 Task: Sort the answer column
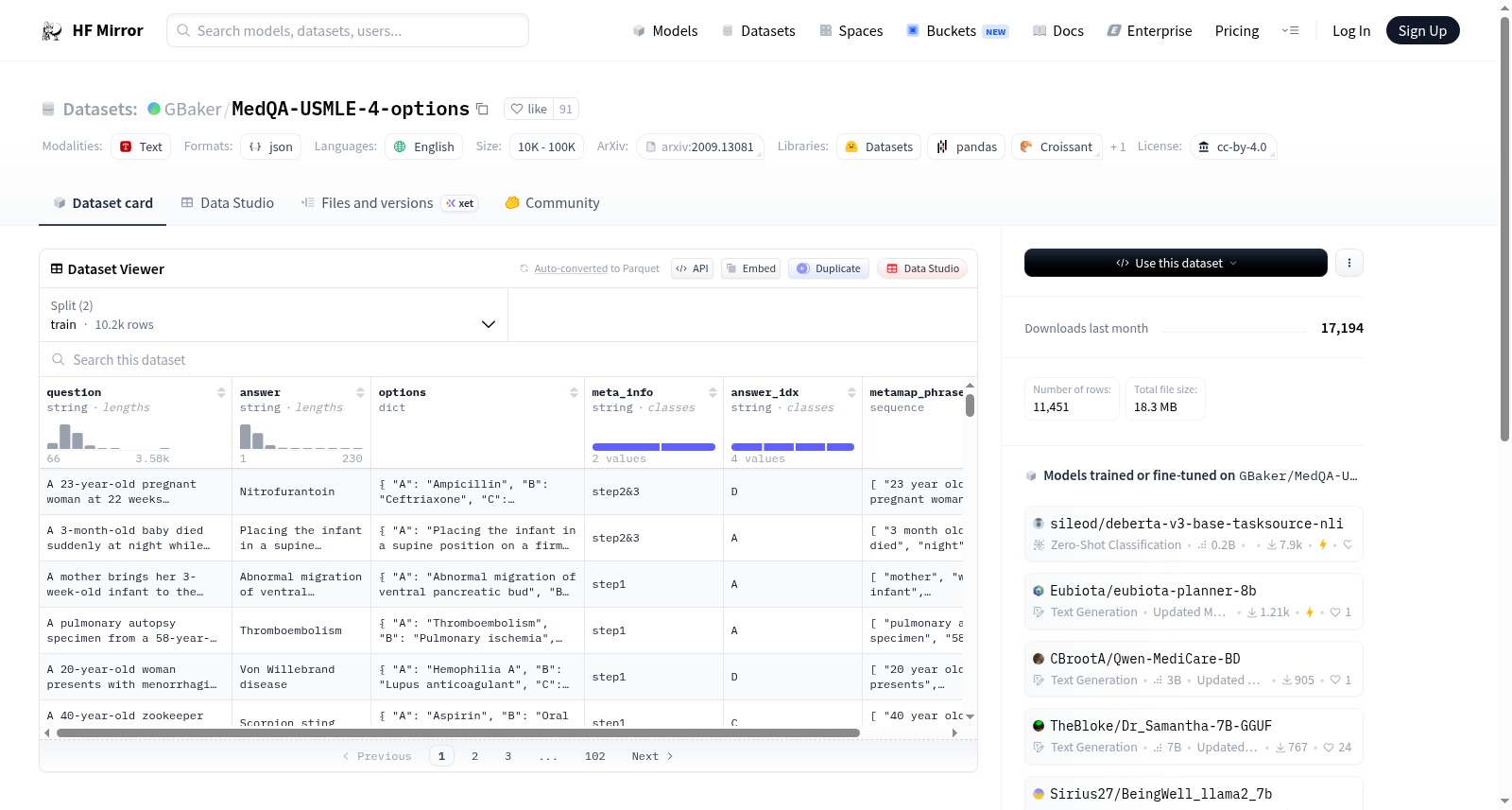pyautogui.click(x=360, y=392)
